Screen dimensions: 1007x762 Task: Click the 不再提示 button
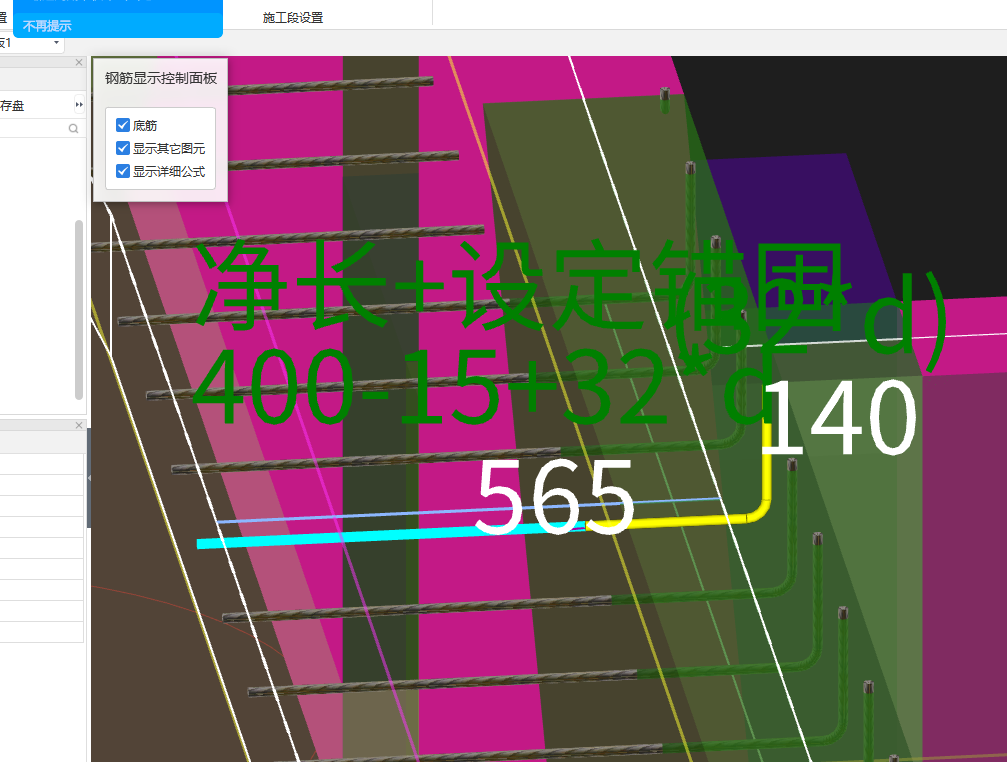47,26
